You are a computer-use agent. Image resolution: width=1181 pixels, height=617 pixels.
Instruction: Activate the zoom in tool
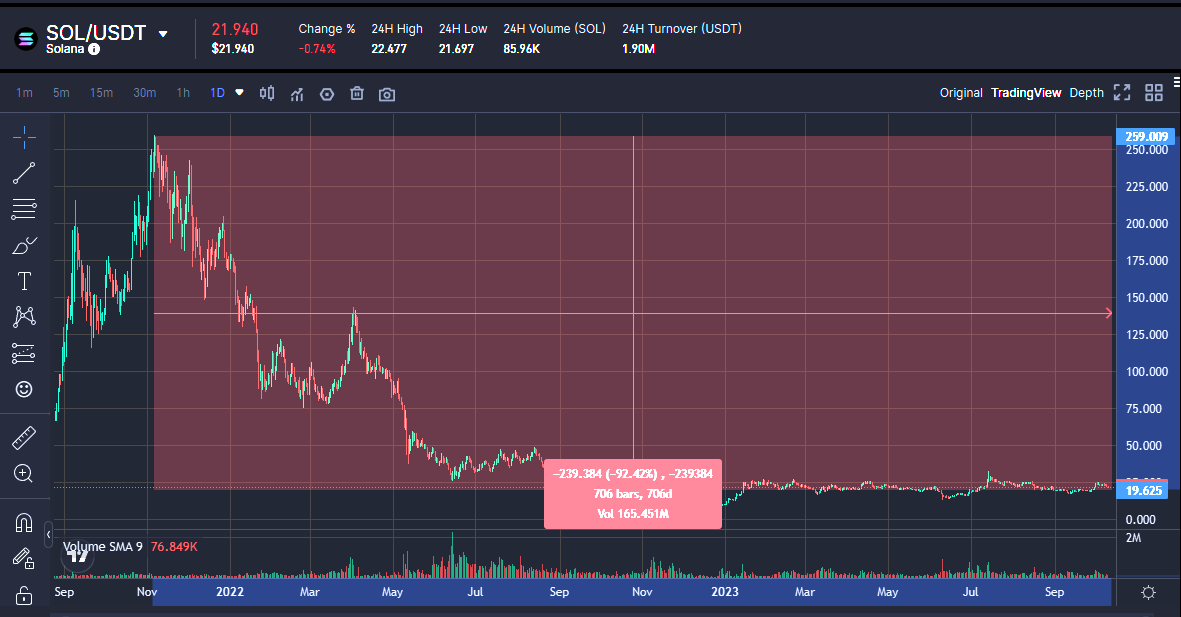(x=24, y=473)
